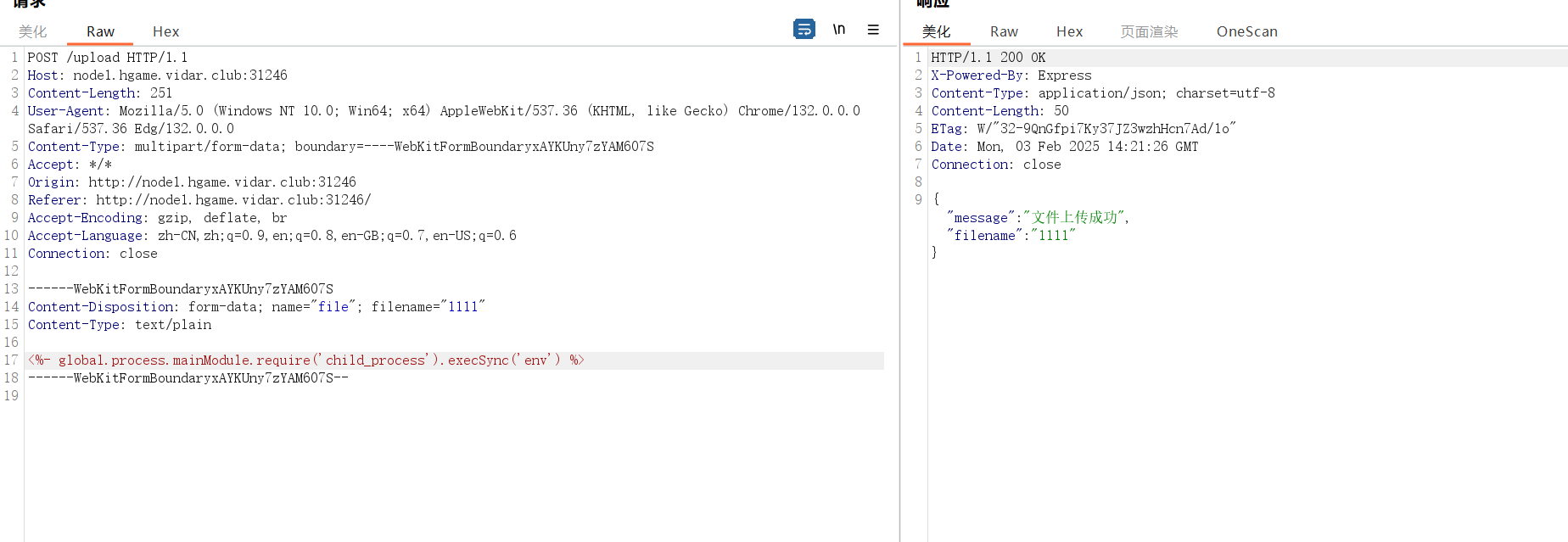This screenshot has height=542, width=1568.
Task: Click the "filename":"1111" JSON line
Action: point(1011,236)
